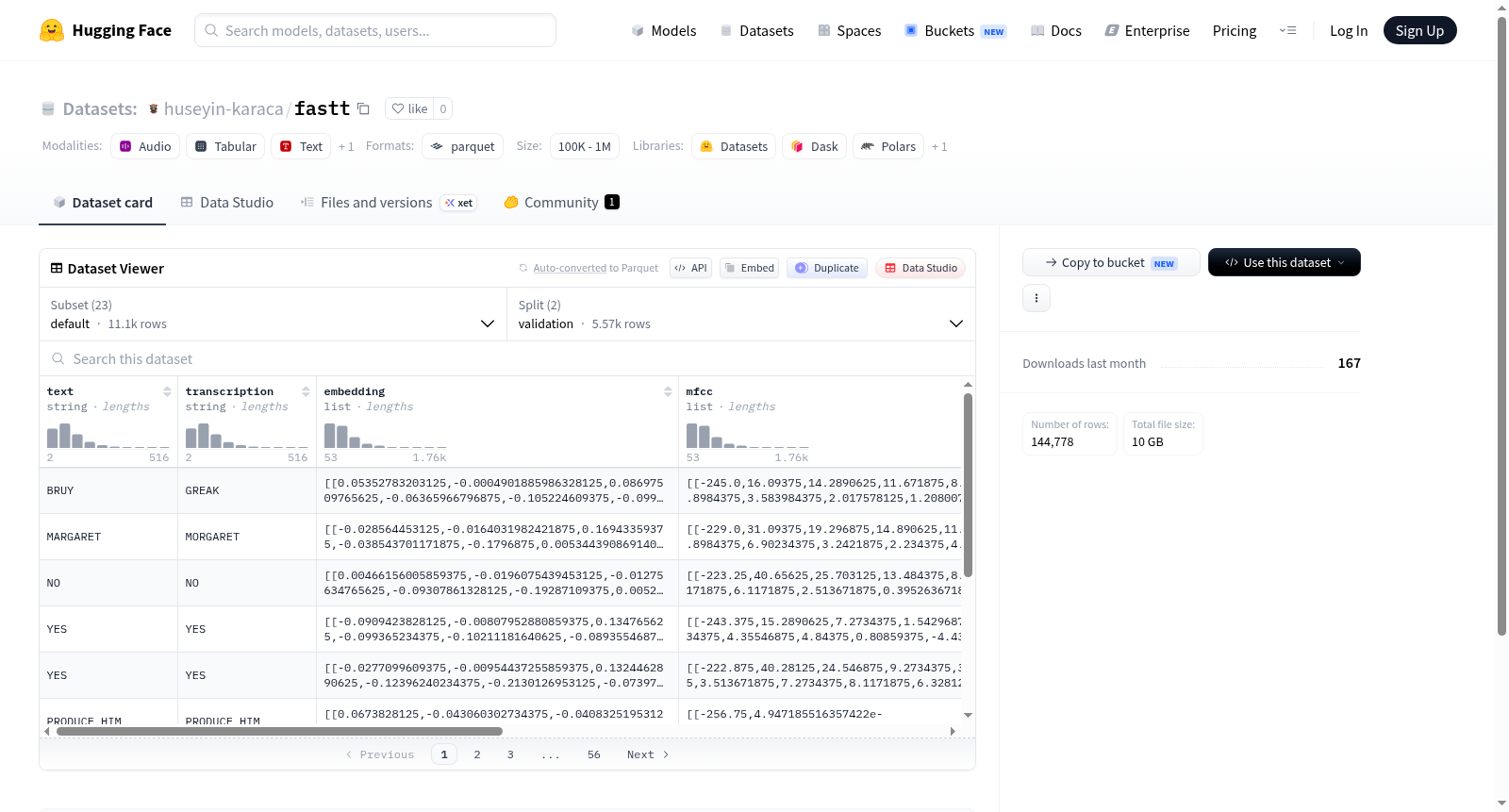Open the Community count badge
Viewport: 1509px width, 812px height.
[x=612, y=202]
